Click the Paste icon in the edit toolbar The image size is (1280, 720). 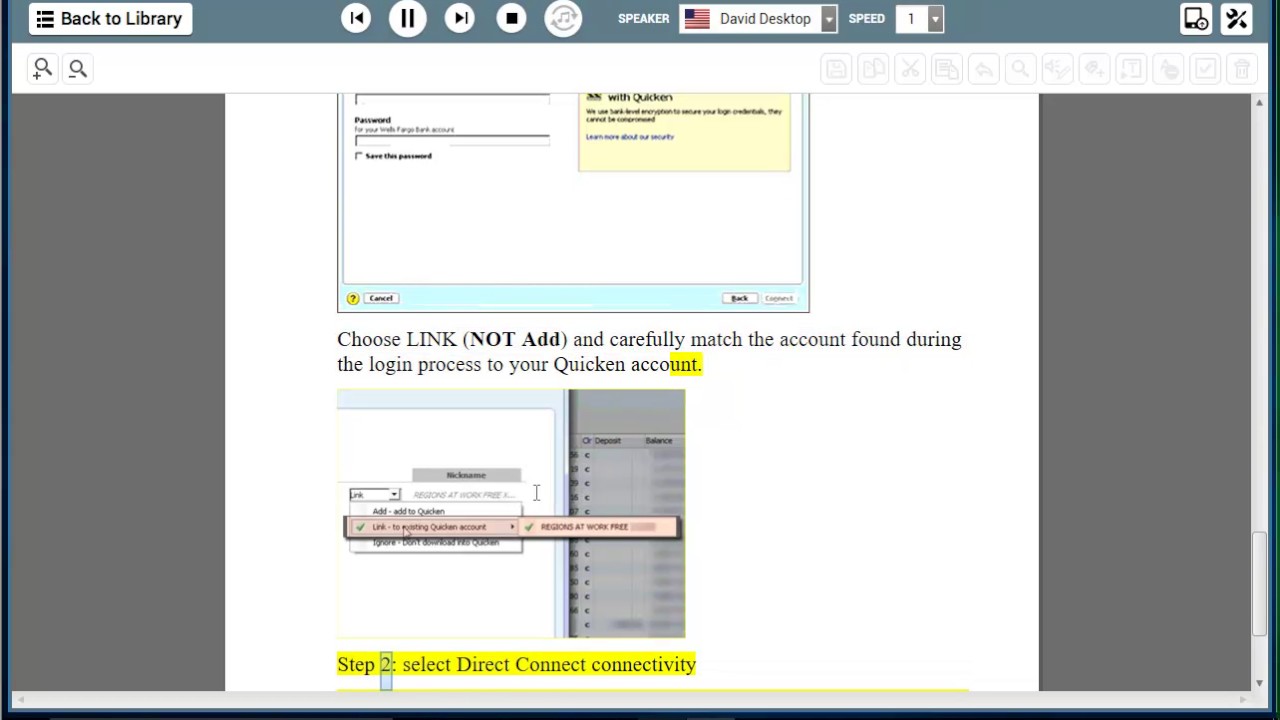[x=946, y=69]
